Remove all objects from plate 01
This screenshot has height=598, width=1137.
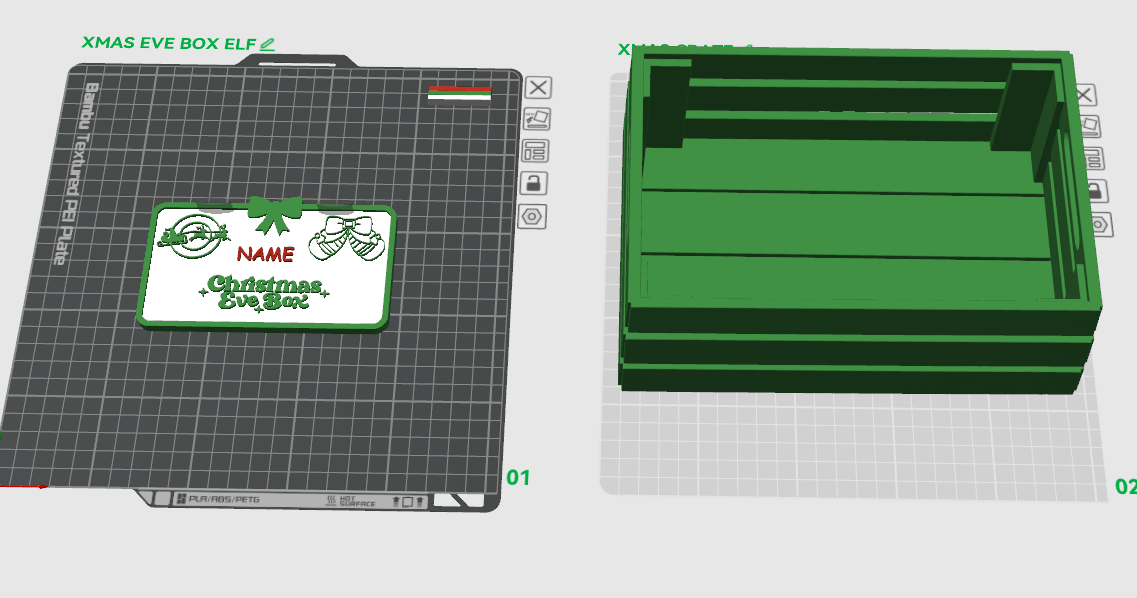pyautogui.click(x=538, y=88)
